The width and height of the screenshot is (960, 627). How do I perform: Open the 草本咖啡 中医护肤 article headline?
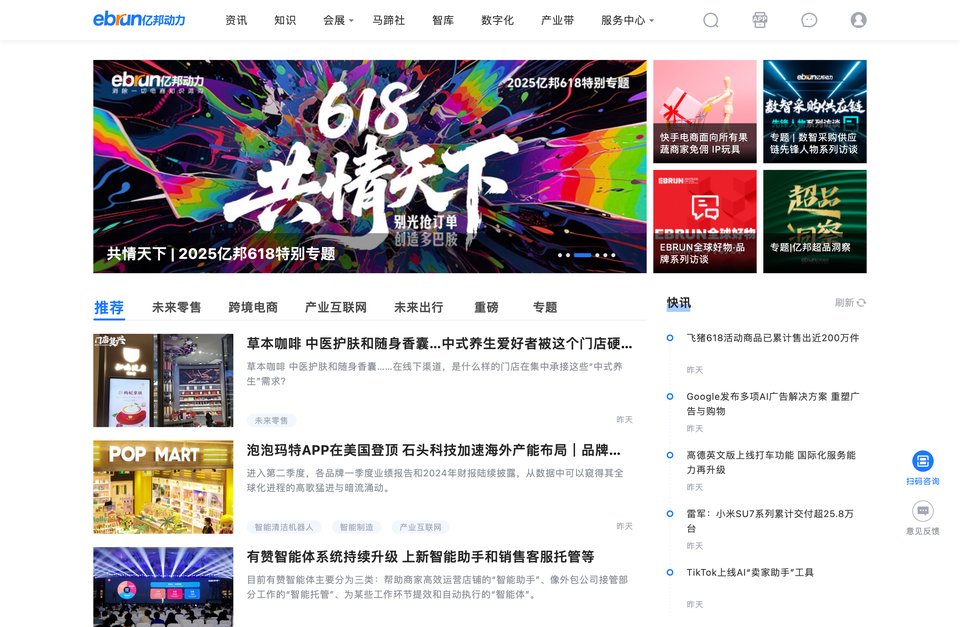point(440,344)
